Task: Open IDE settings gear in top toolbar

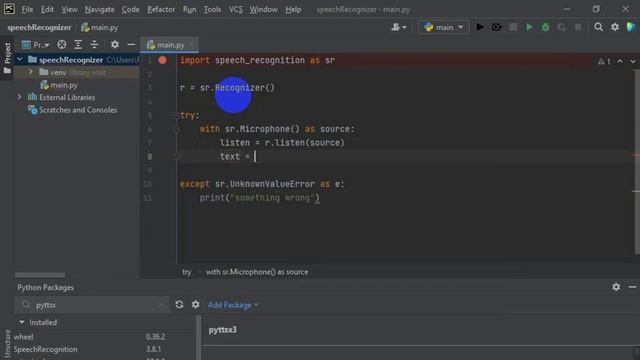Action: point(615,27)
